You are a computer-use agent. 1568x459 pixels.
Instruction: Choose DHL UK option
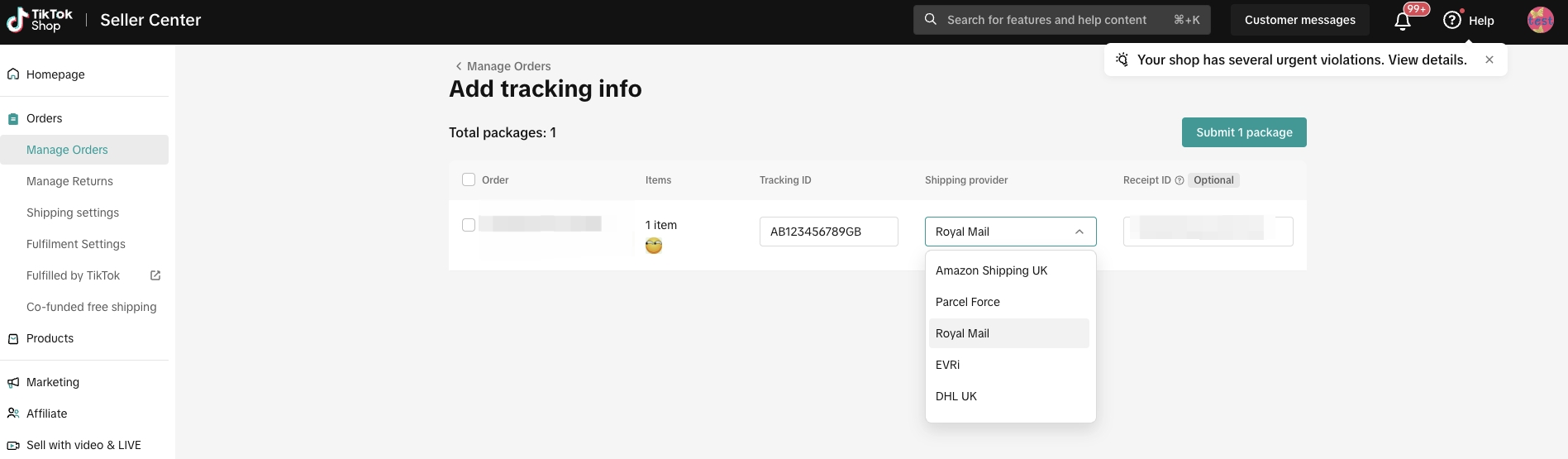[1009, 396]
